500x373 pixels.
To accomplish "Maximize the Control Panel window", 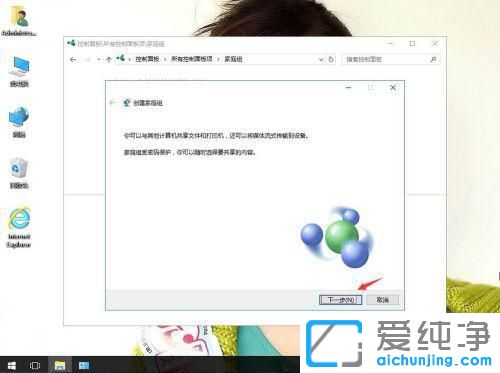I will coord(413,43).
